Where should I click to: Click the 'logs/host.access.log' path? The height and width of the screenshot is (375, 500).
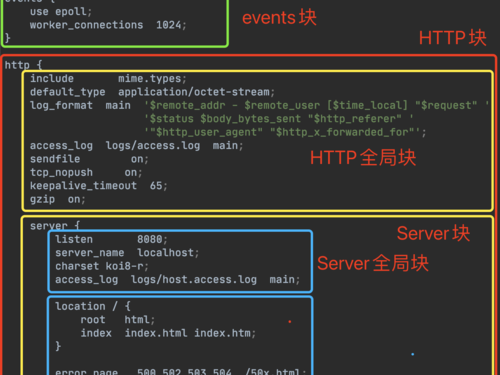point(194,279)
